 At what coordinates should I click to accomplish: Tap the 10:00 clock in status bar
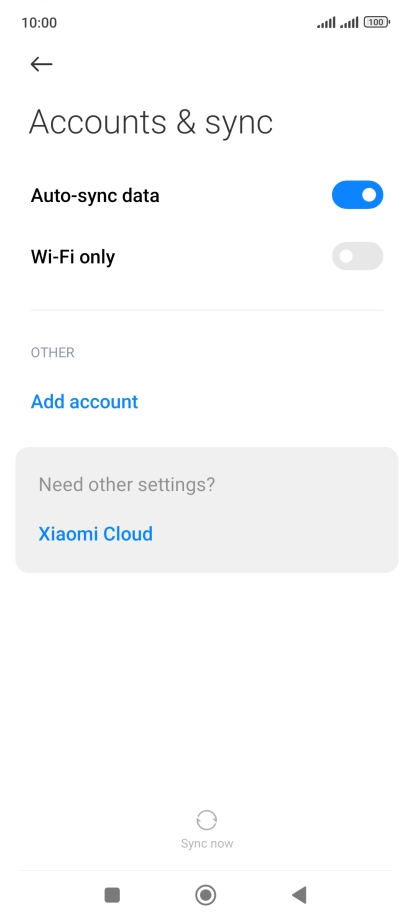pyautogui.click(x=39, y=23)
